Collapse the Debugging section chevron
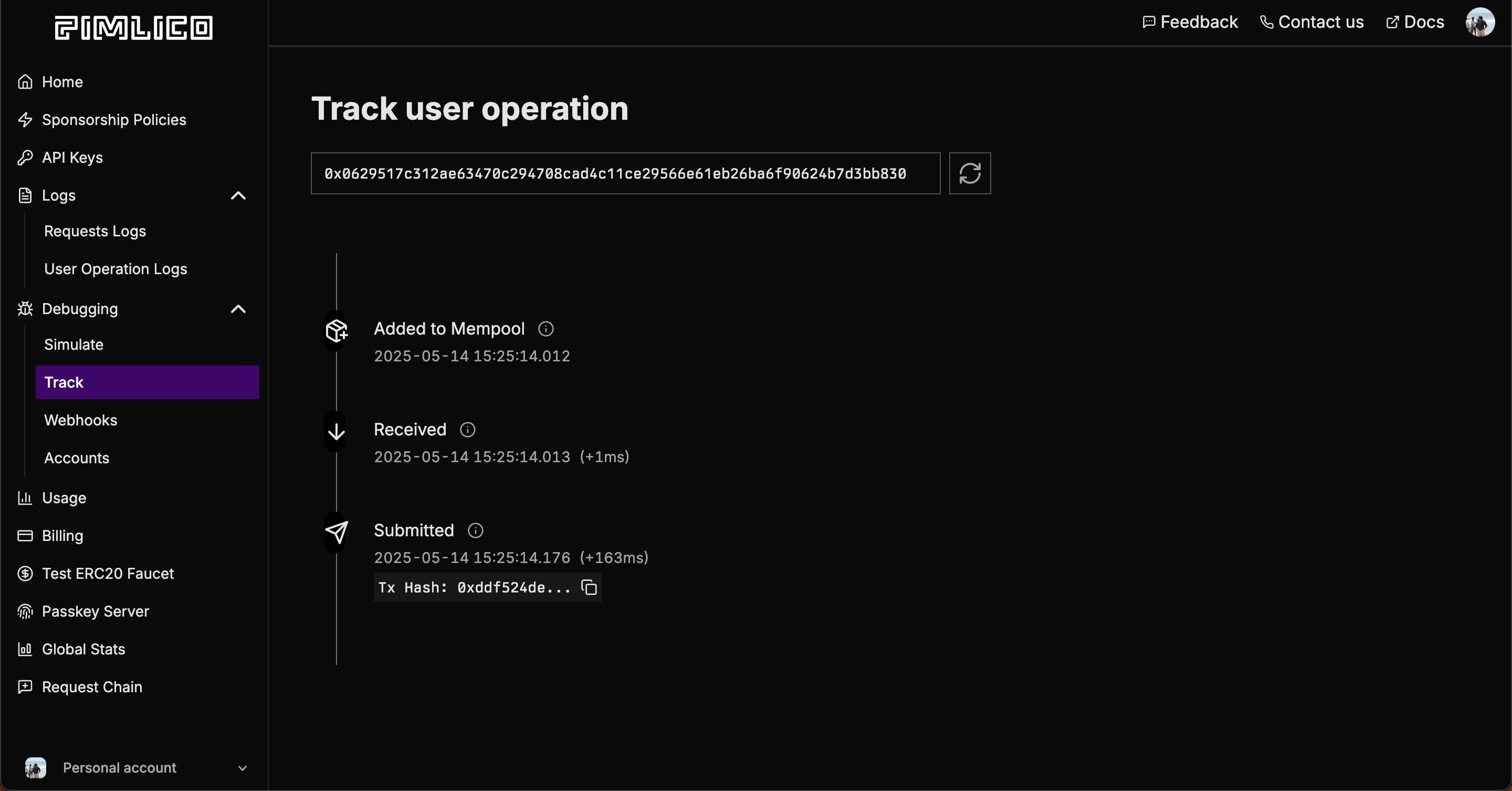Image resolution: width=1512 pixels, height=791 pixels. (x=238, y=309)
